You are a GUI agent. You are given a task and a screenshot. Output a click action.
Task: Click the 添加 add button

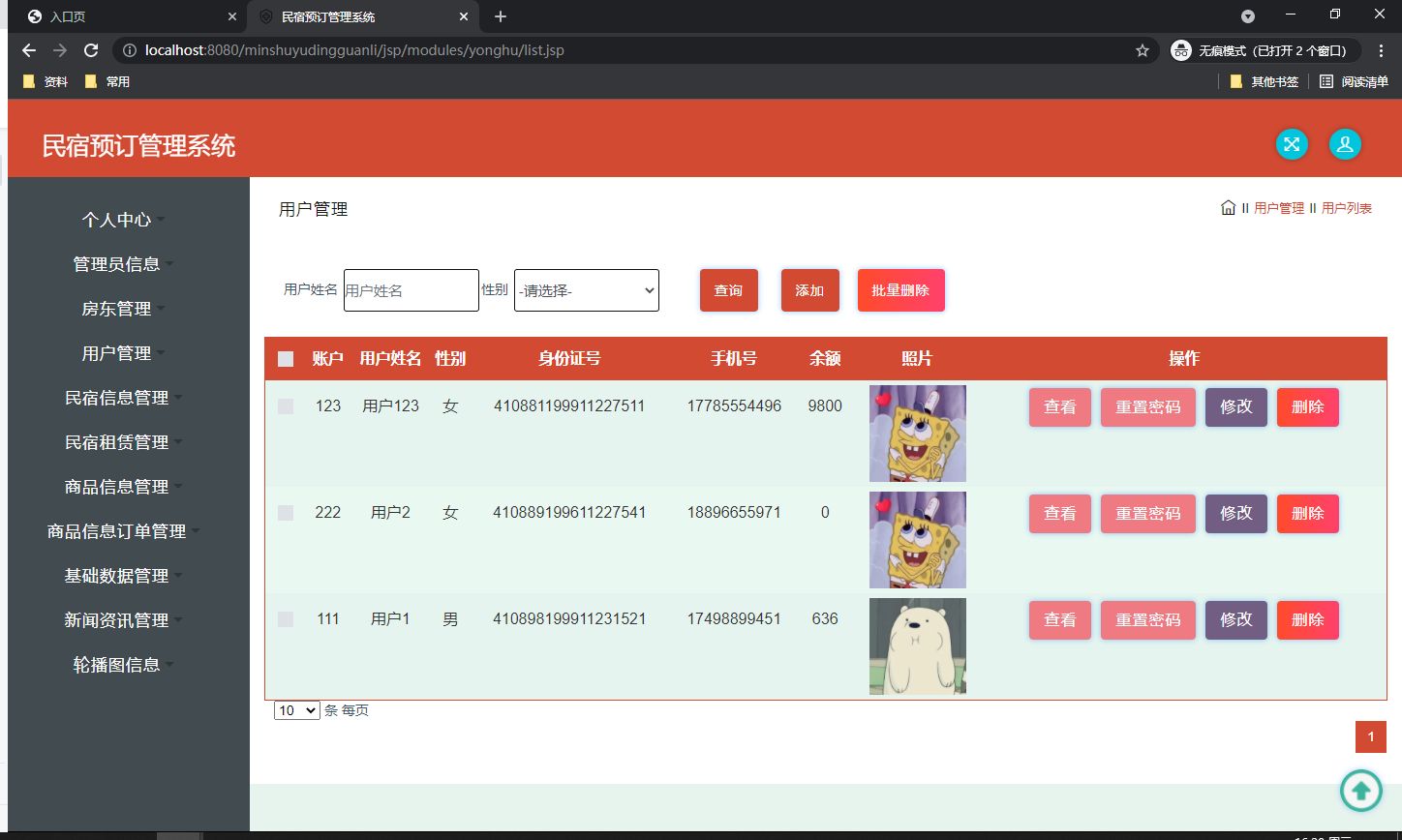[809, 290]
